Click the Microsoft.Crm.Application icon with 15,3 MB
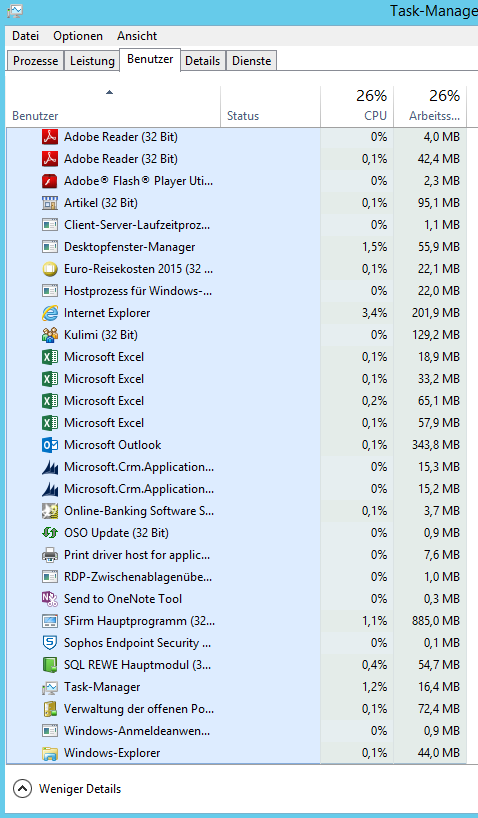 click(x=50, y=467)
